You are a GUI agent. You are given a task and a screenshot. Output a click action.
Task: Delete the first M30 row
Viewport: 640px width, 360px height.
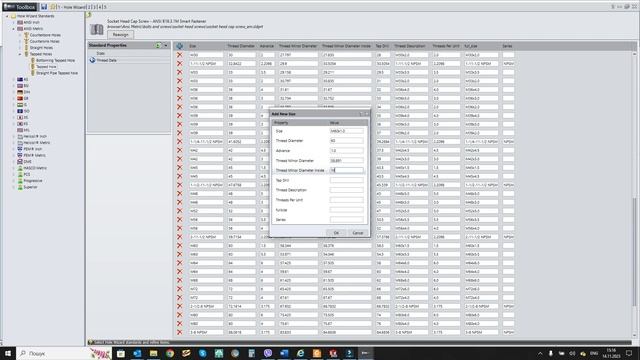pos(180,55)
